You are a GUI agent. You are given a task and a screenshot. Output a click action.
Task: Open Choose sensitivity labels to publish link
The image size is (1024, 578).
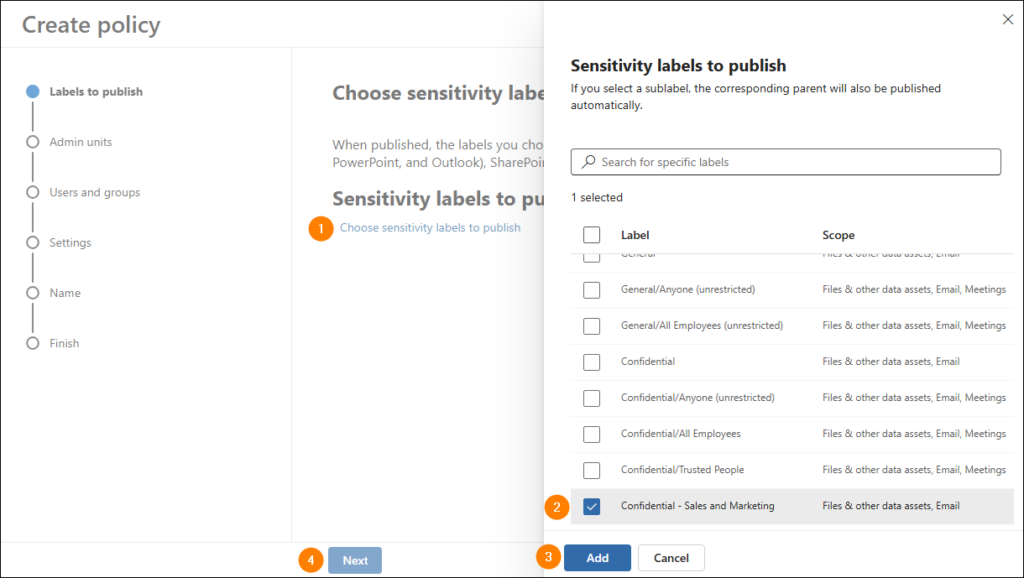(430, 227)
